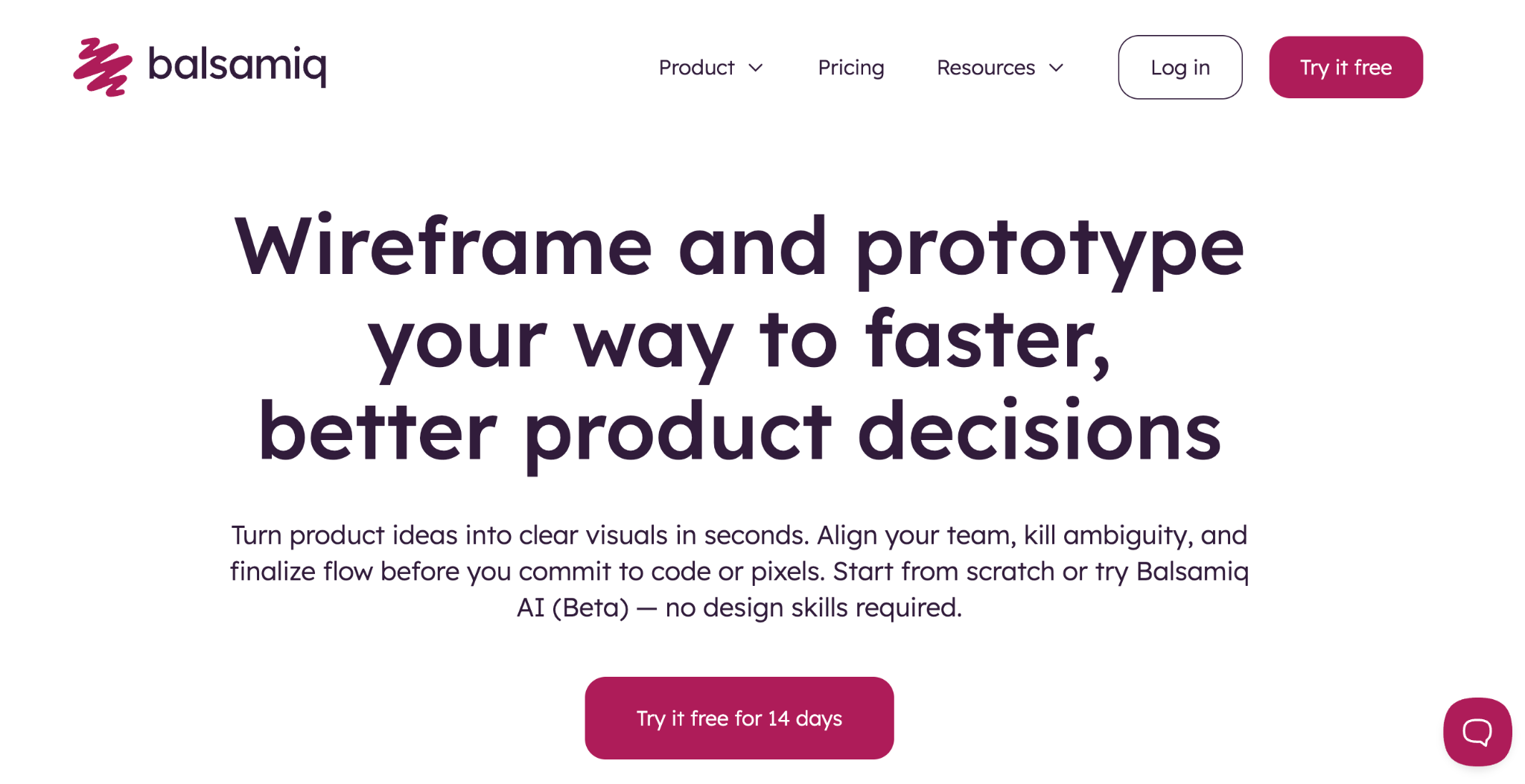This screenshot has height=784, width=1525.
Task: Click the hero 'Try it free for 14 days' CTA
Action: point(739,717)
